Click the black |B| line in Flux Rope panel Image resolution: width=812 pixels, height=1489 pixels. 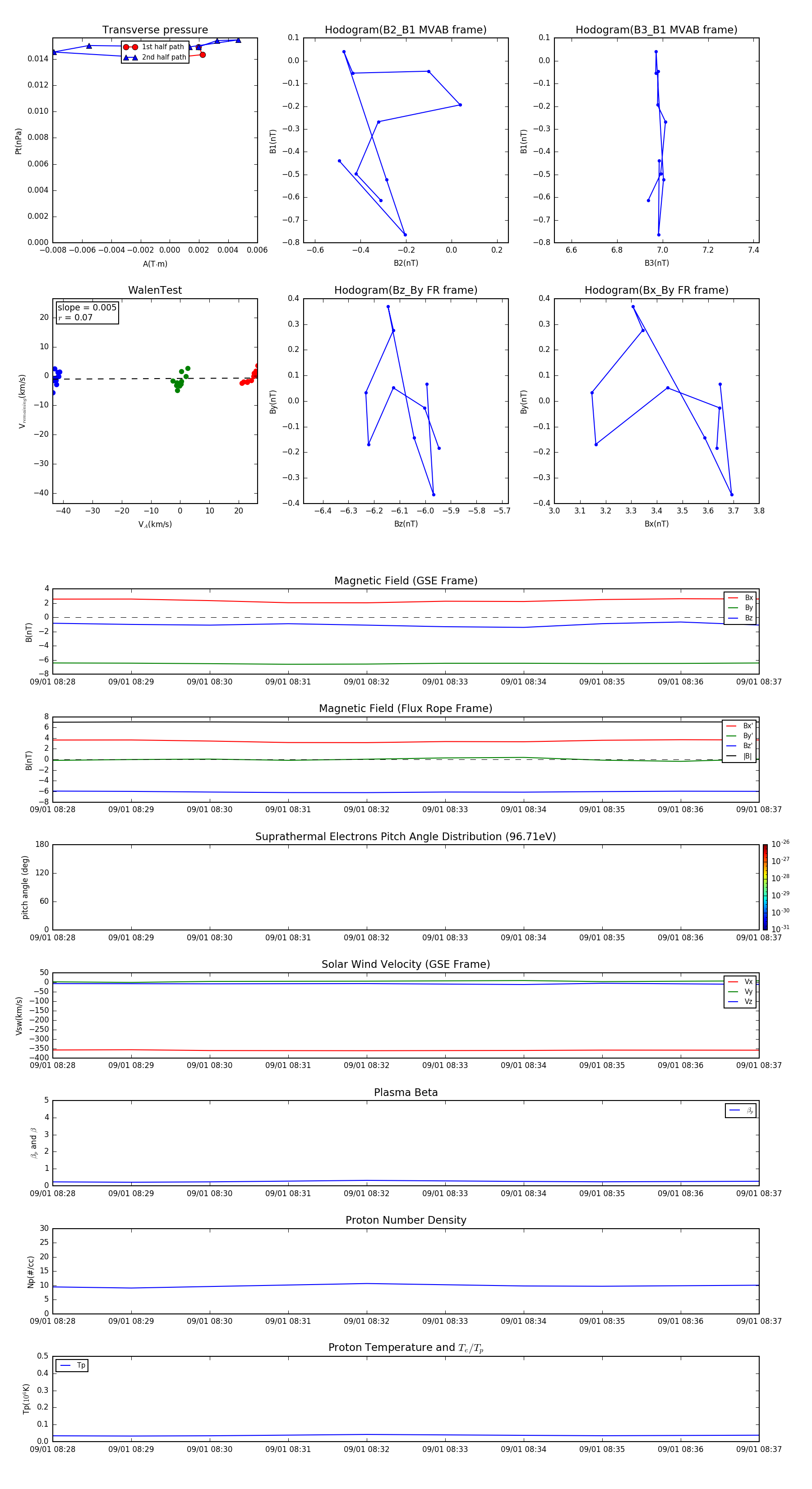tap(406, 722)
